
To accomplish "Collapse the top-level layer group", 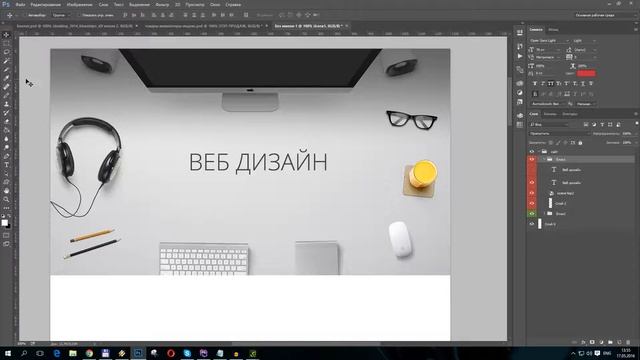I will click(x=539, y=151).
